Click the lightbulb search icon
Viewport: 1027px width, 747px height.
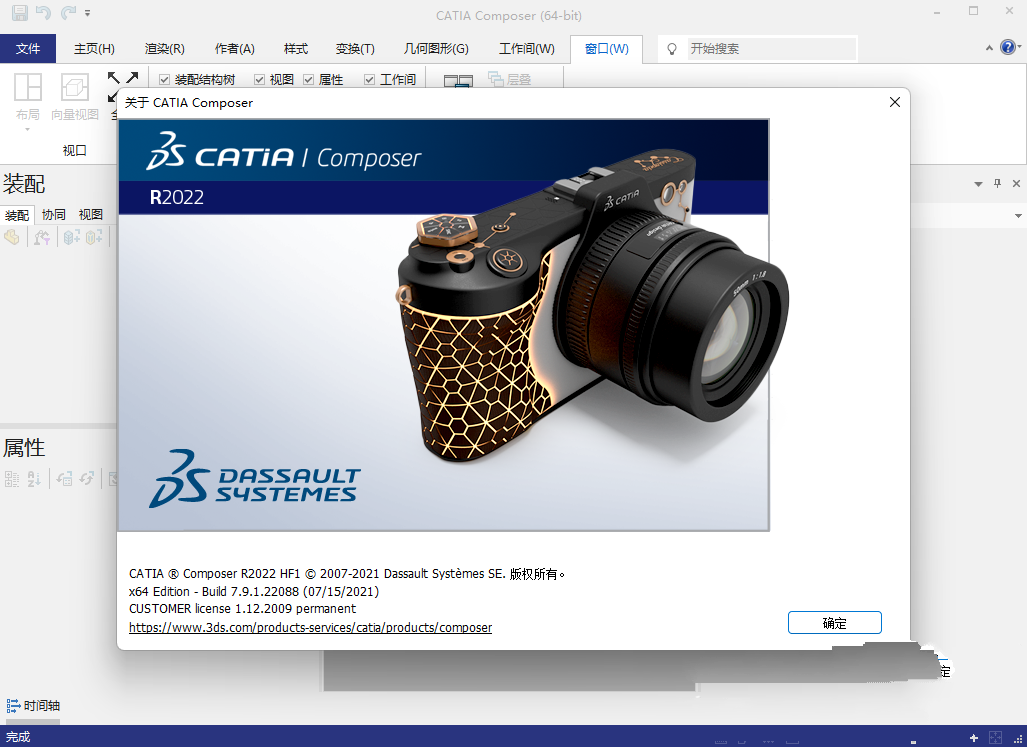pyautogui.click(x=671, y=49)
